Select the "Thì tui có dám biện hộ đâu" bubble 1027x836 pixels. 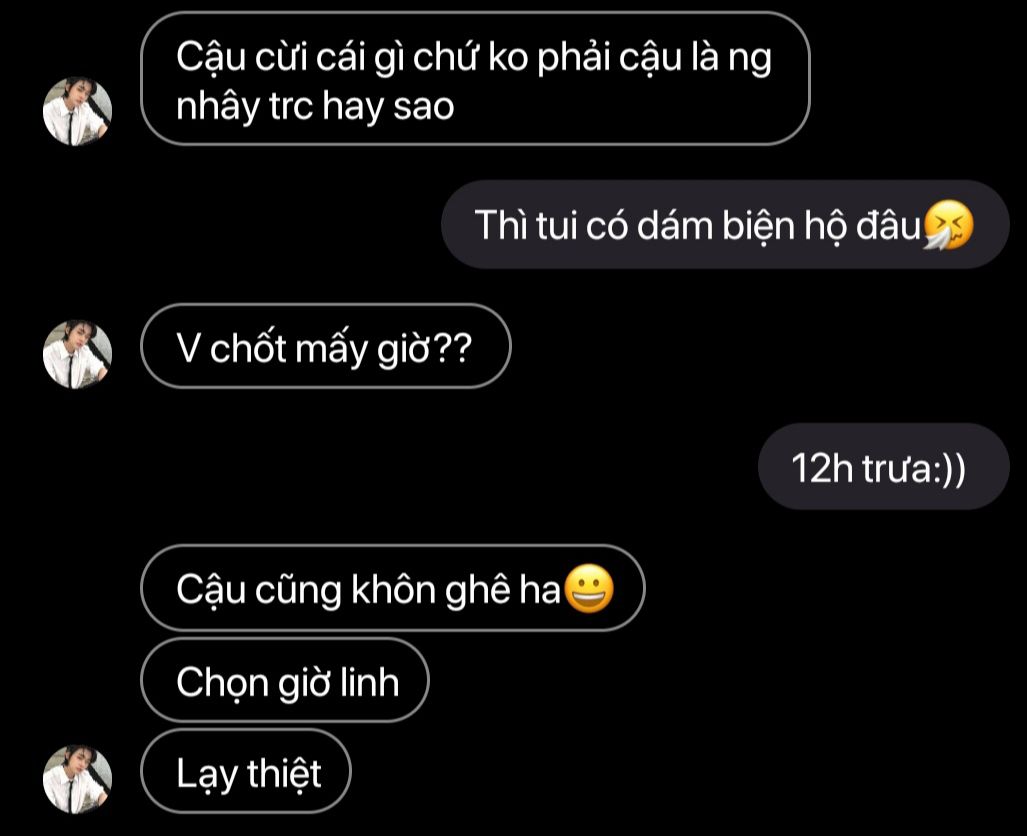725,225
